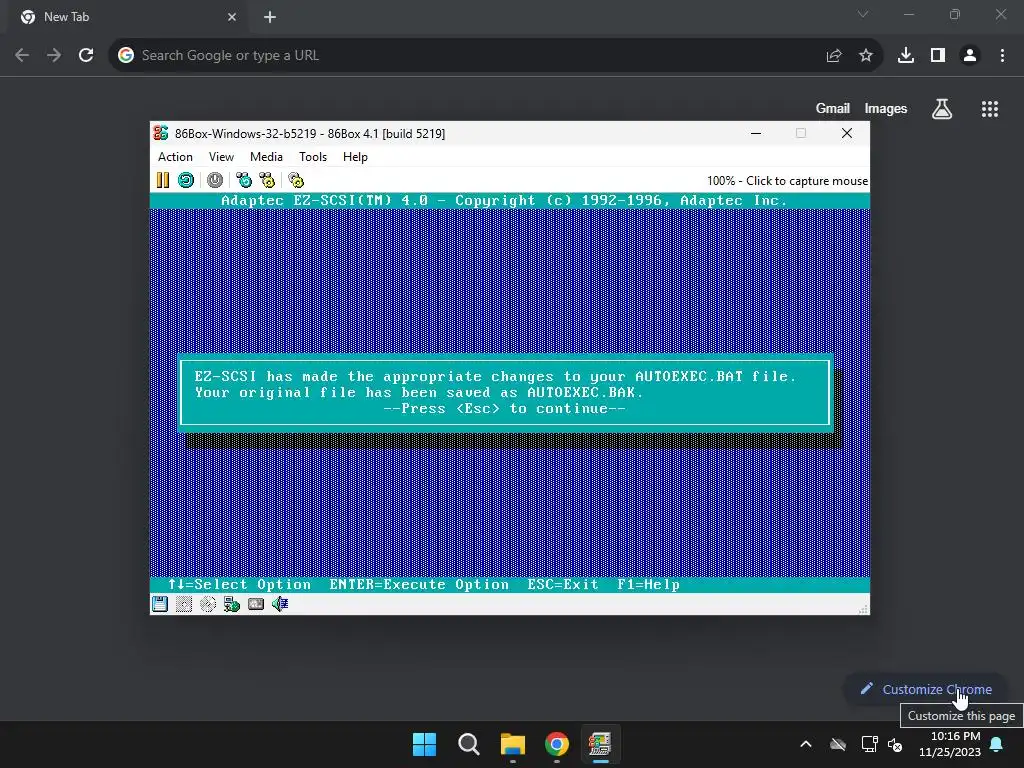
Task: Toggle Chrome side panel icon
Action: point(938,56)
